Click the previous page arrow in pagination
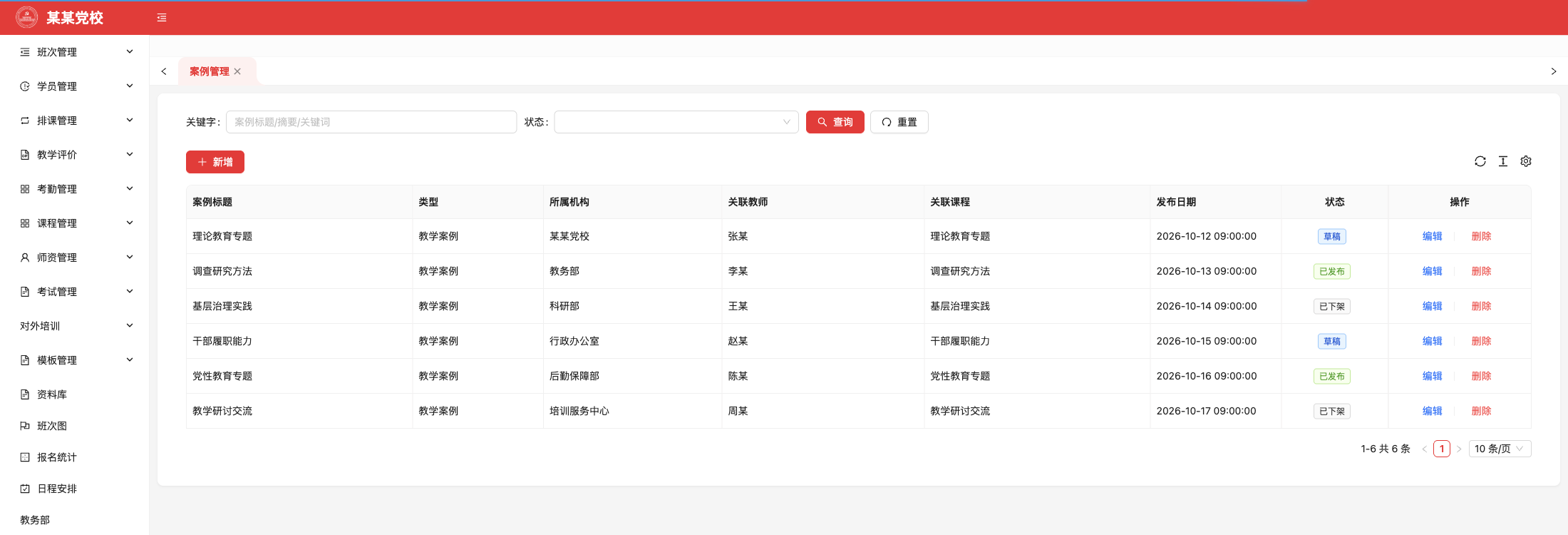1568x535 pixels. (1425, 449)
